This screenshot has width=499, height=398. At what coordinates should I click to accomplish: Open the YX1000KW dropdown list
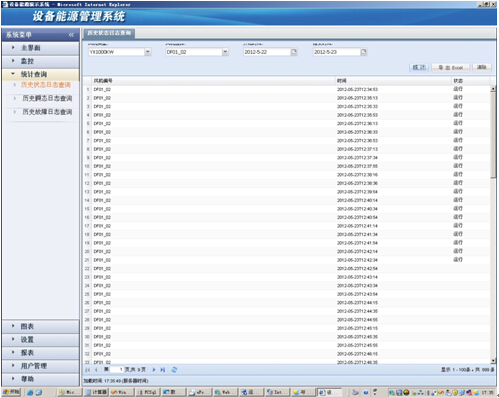click(x=148, y=52)
